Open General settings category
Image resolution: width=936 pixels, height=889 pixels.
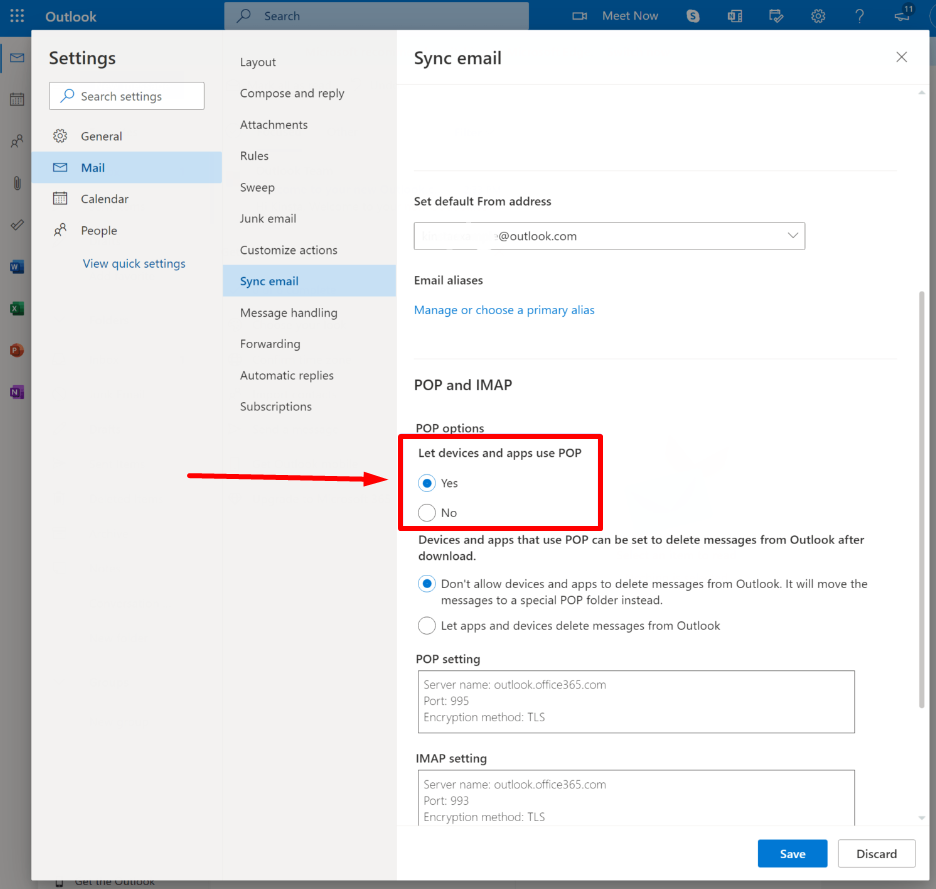(x=127, y=136)
